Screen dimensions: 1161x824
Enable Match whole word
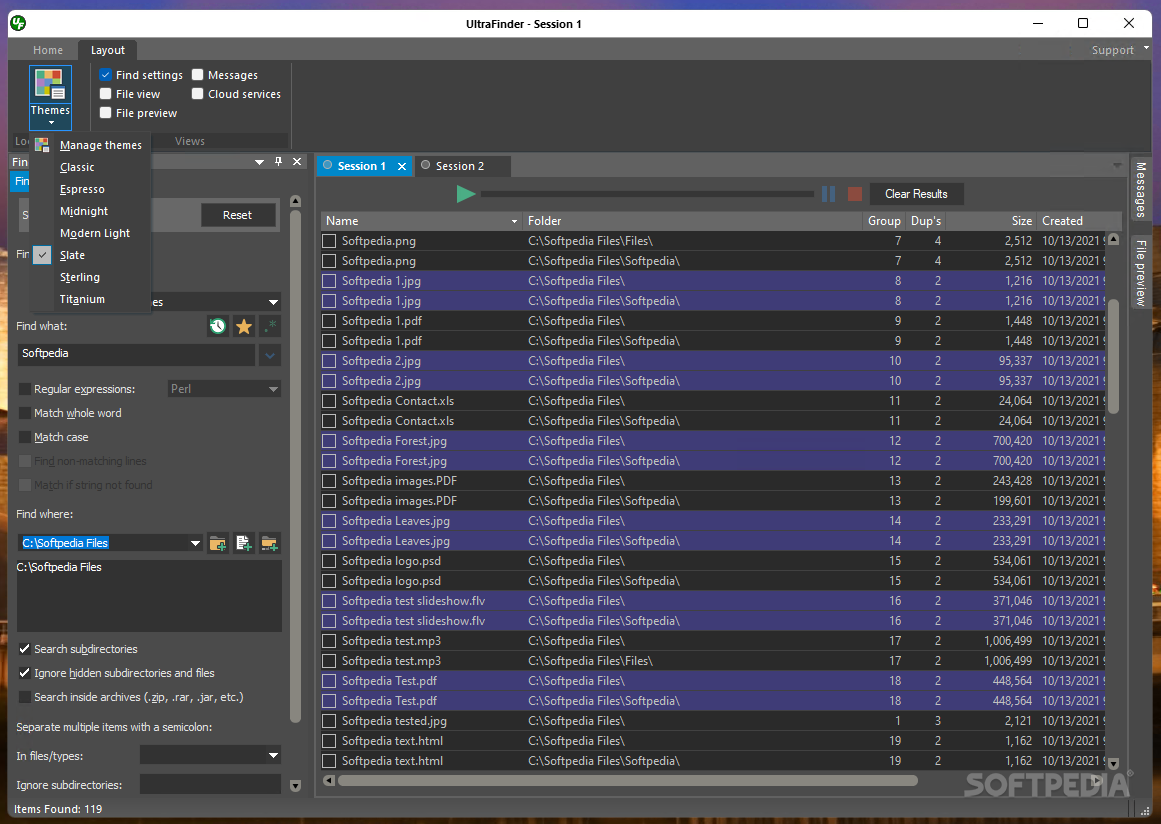pos(25,413)
